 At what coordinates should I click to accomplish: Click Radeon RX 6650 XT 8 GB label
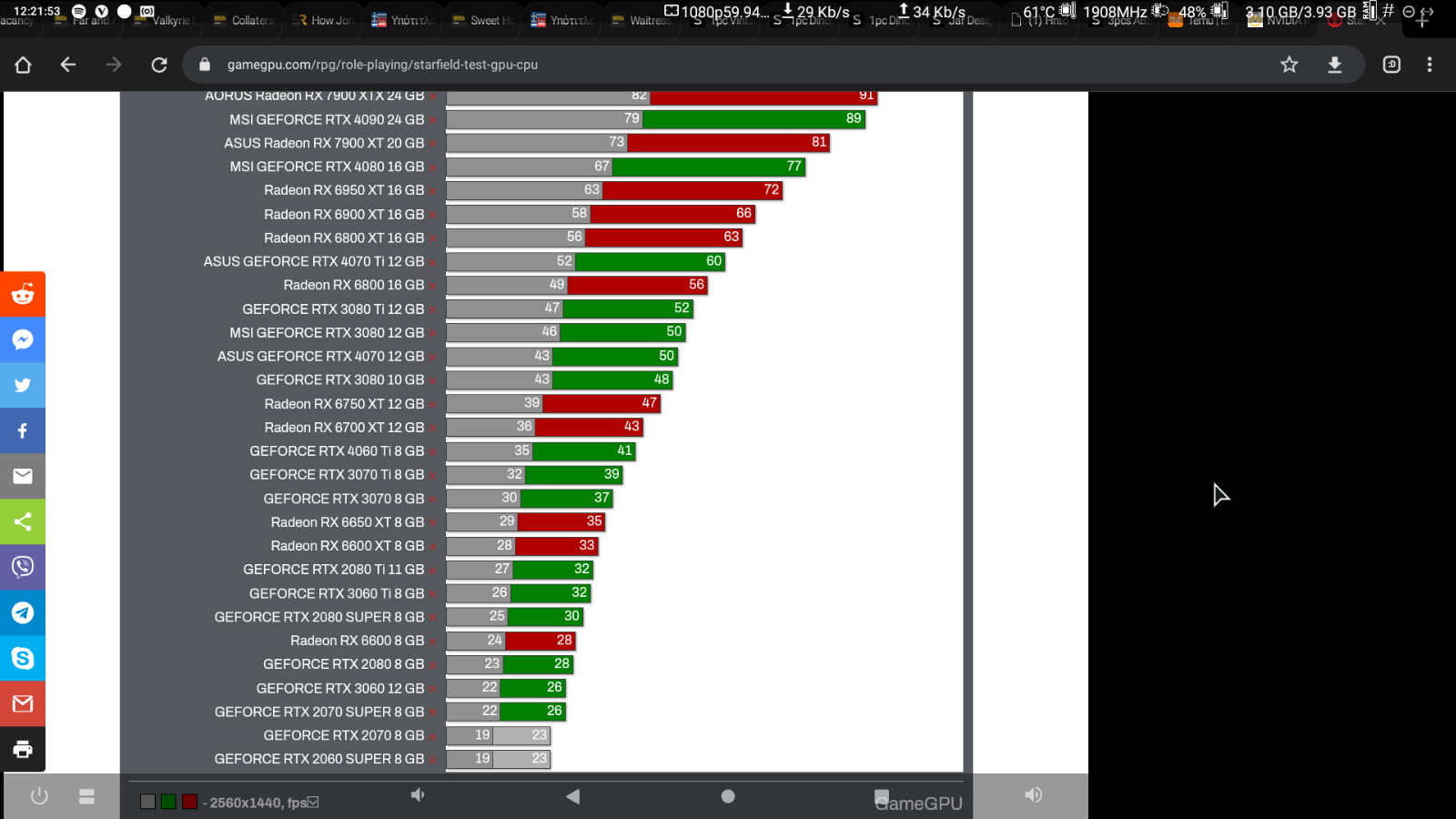[x=348, y=522]
